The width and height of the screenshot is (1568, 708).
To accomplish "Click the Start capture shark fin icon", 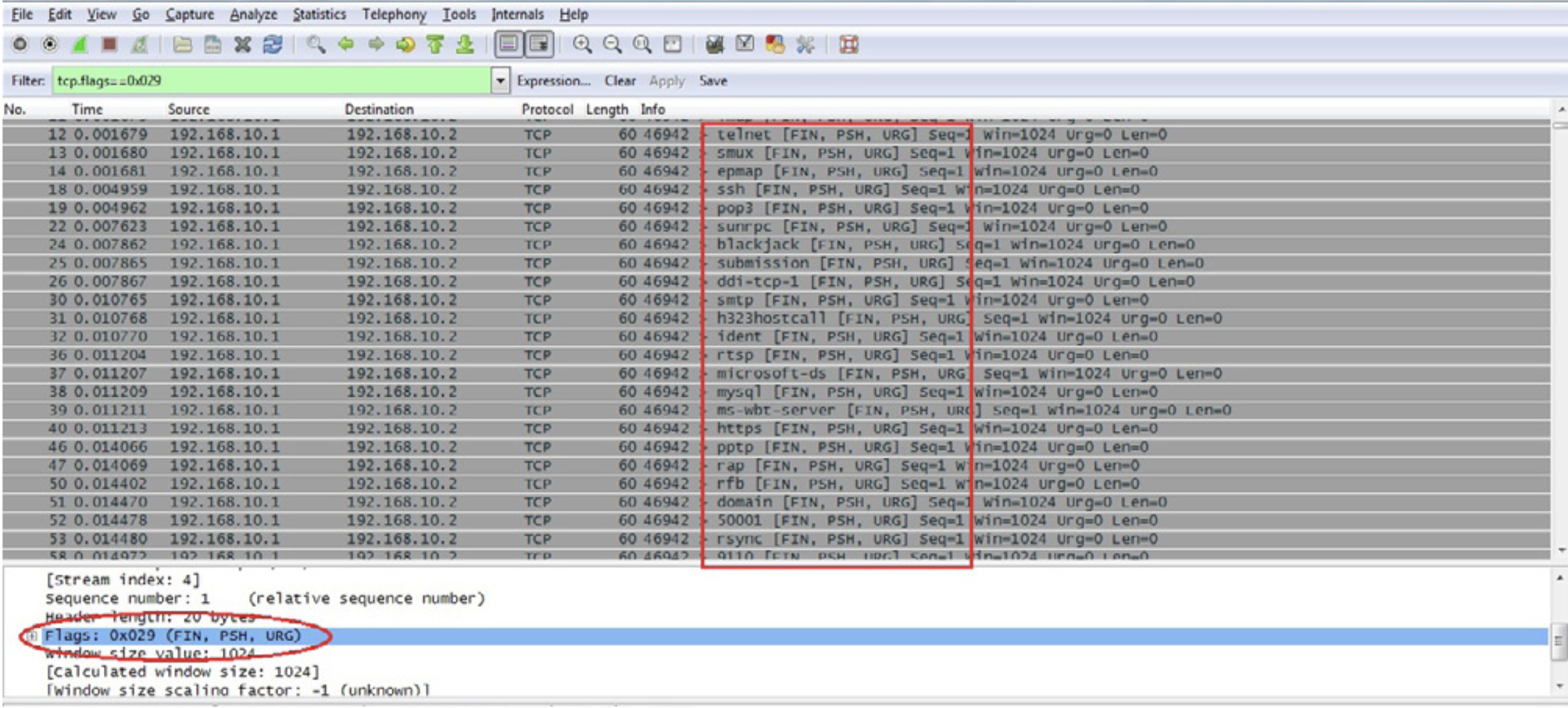I will click(x=79, y=44).
